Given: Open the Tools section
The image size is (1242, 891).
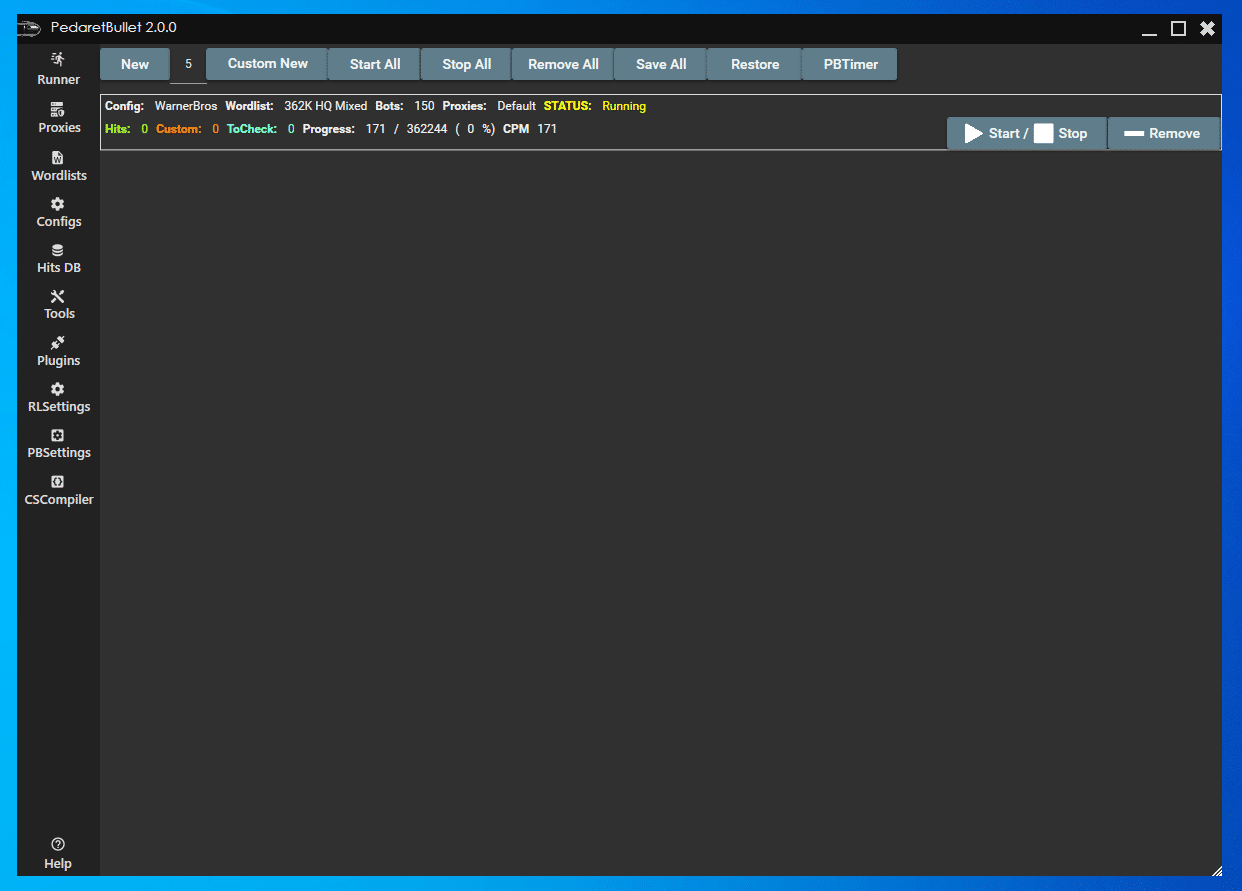Looking at the screenshot, I should (58, 304).
